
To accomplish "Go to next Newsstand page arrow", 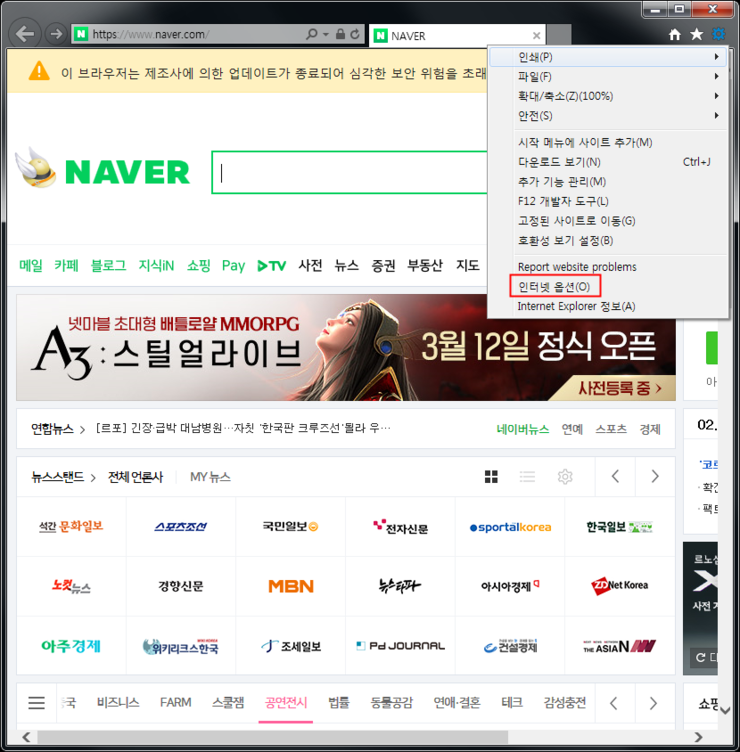I will pyautogui.click(x=655, y=476).
